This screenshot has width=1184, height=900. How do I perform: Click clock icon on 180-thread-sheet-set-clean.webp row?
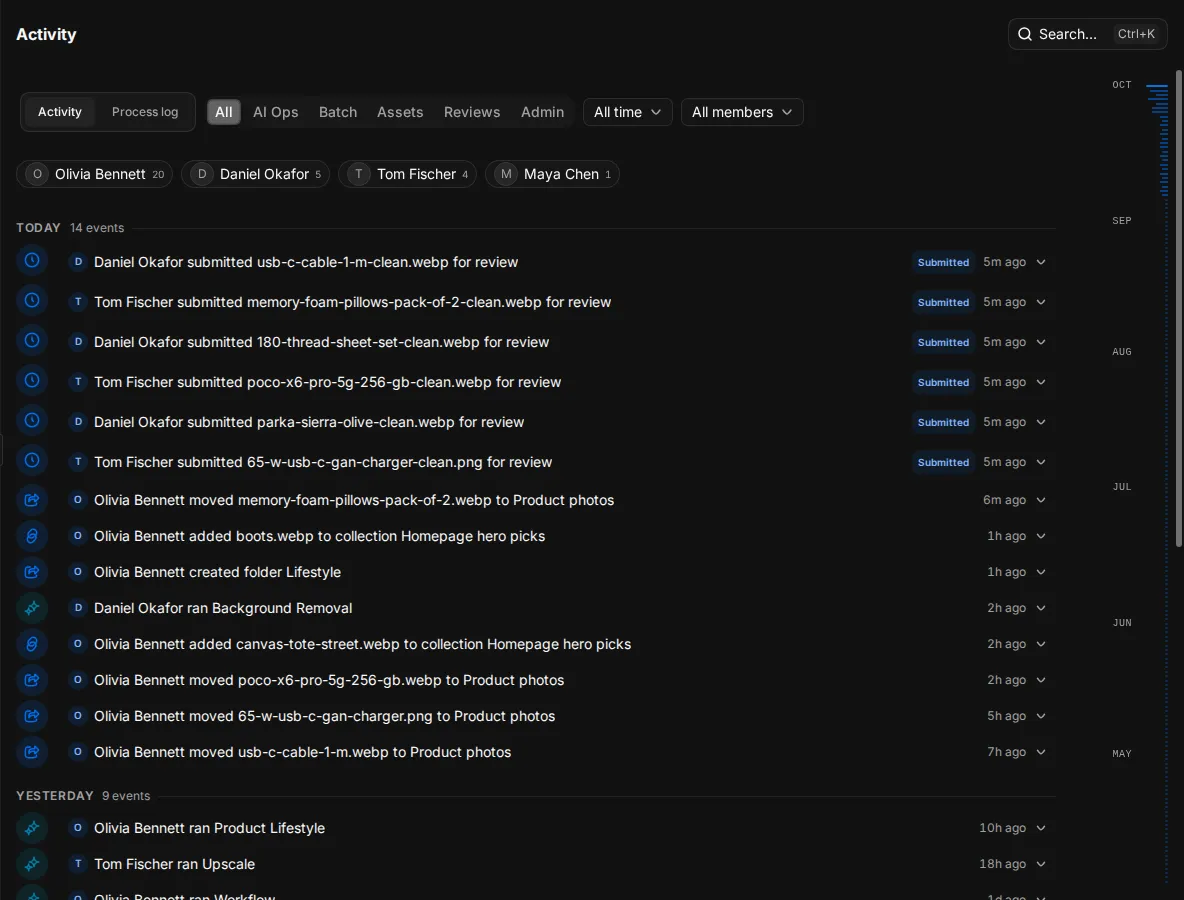click(x=32, y=341)
